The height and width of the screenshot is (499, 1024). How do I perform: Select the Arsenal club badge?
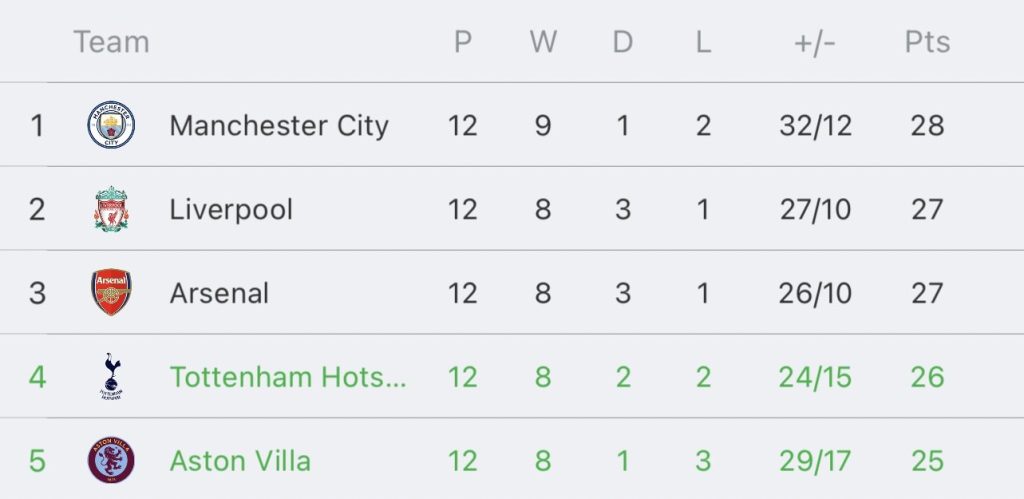(111, 292)
